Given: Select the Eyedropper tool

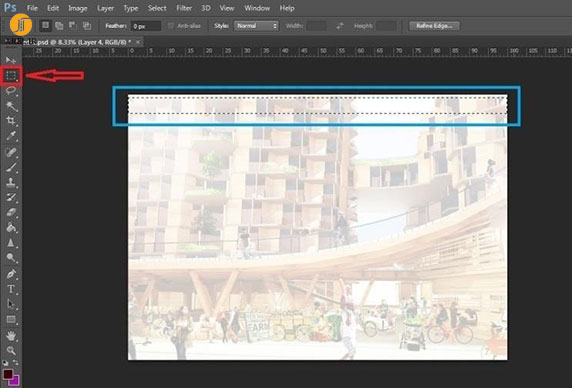Looking at the screenshot, I should pyautogui.click(x=11, y=136).
